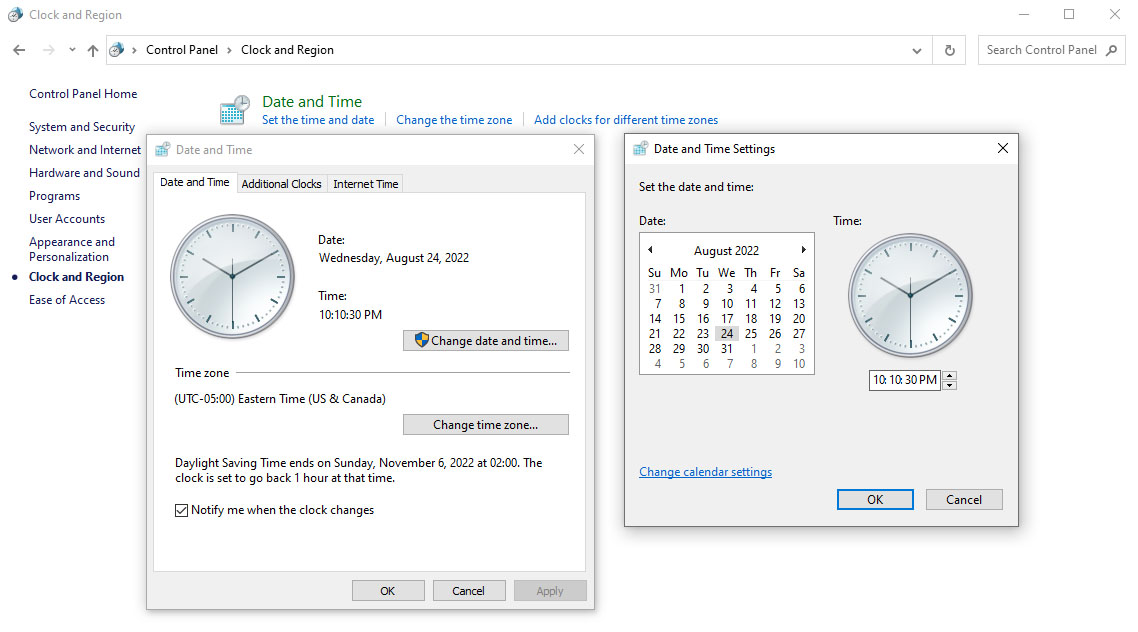This screenshot has width=1138, height=632.
Task: Select August 24 in the calendar
Action: pos(727,334)
